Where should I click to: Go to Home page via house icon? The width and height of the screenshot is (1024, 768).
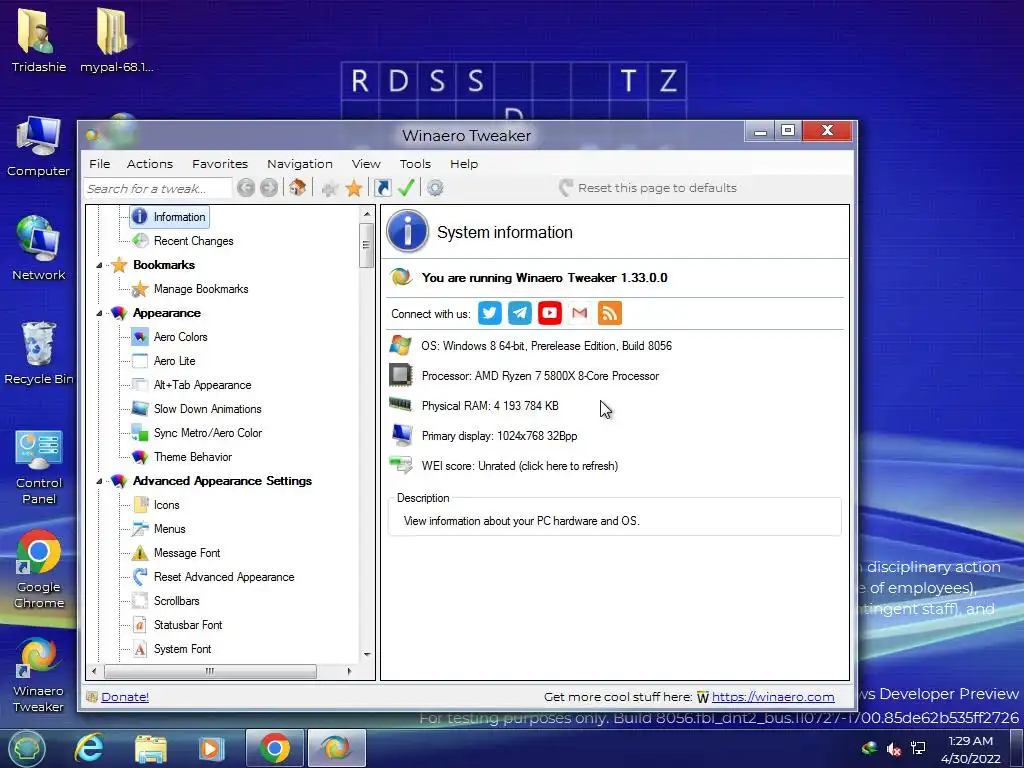point(298,188)
